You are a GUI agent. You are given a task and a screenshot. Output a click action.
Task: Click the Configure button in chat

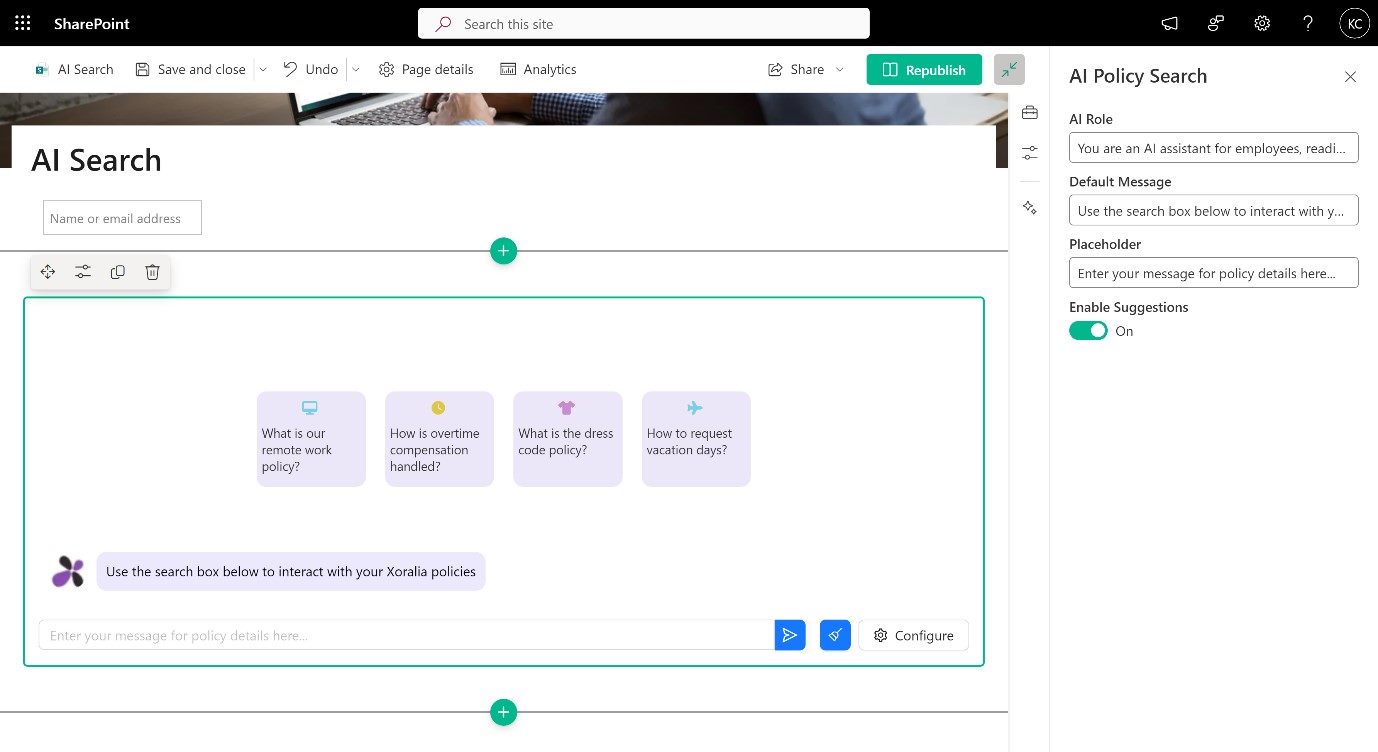point(913,635)
